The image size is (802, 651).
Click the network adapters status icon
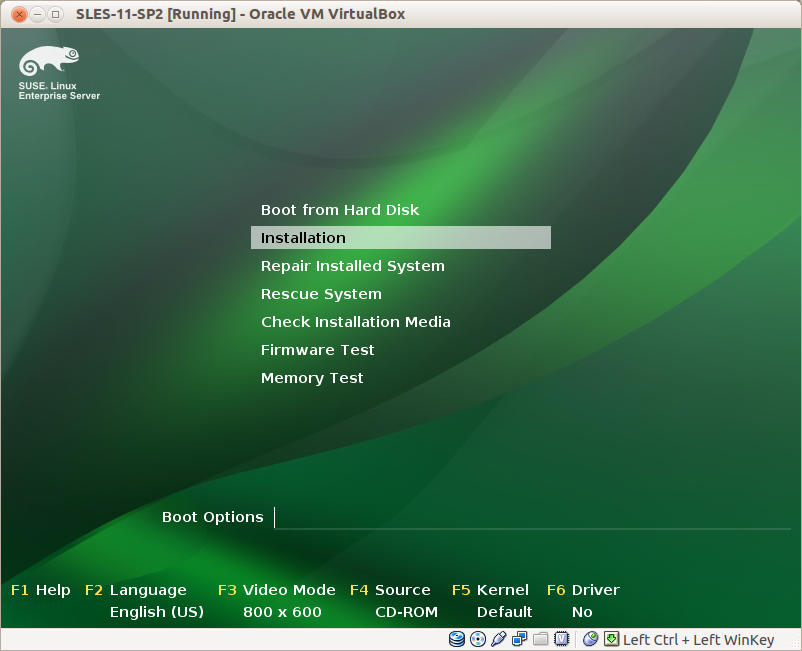[x=519, y=639]
